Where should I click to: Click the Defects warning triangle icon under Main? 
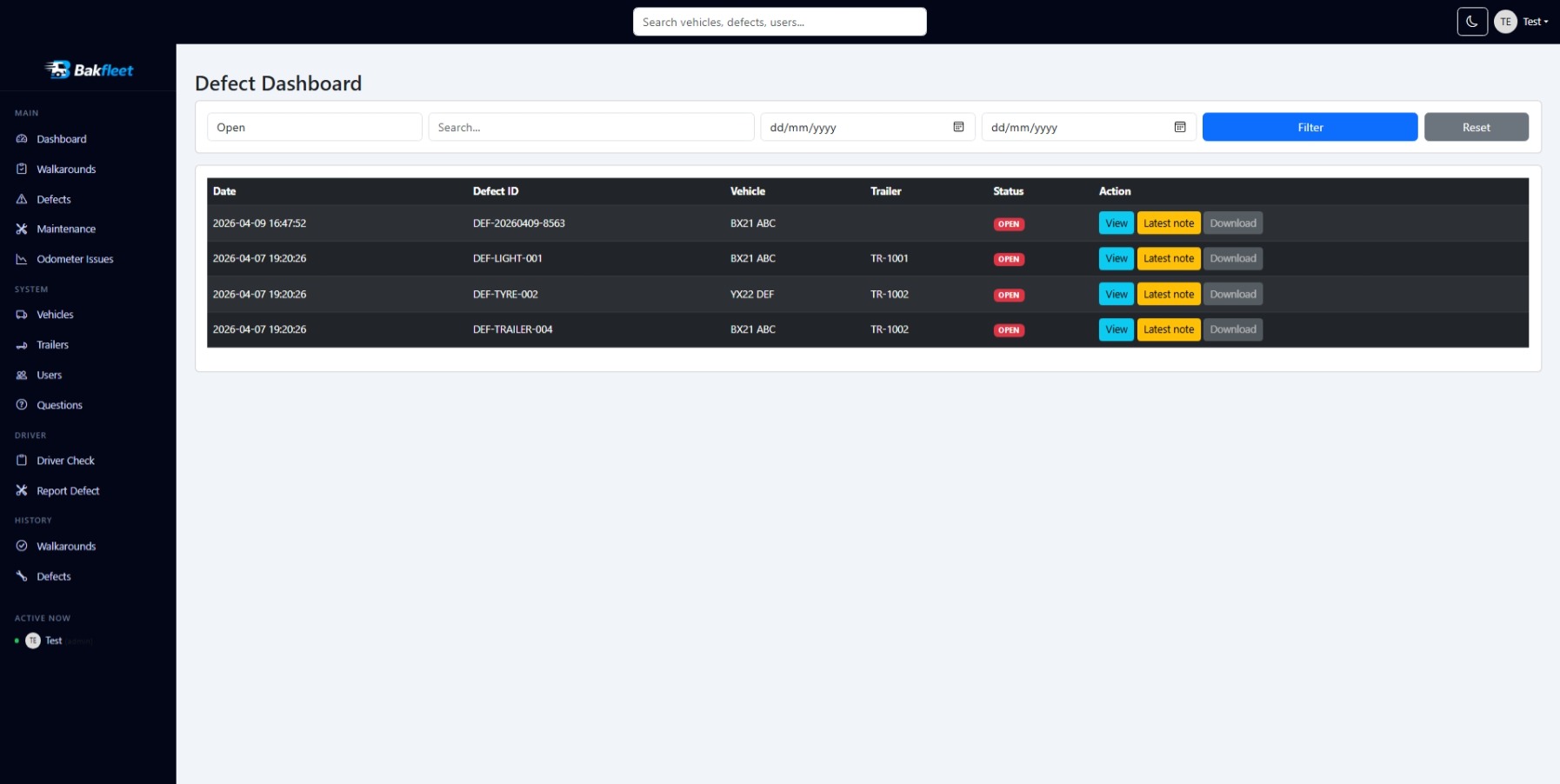click(22, 199)
